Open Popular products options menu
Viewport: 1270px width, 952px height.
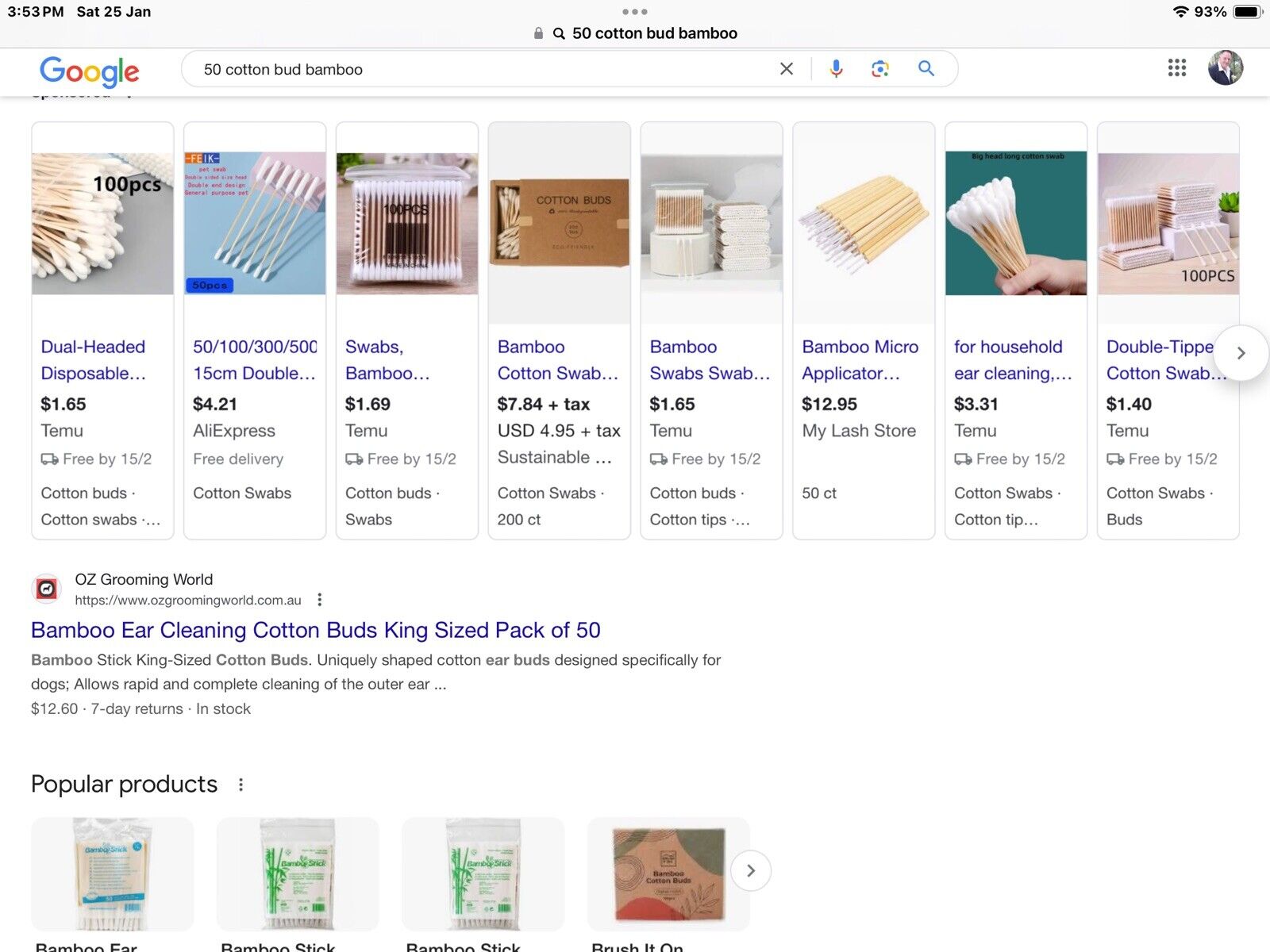[241, 785]
